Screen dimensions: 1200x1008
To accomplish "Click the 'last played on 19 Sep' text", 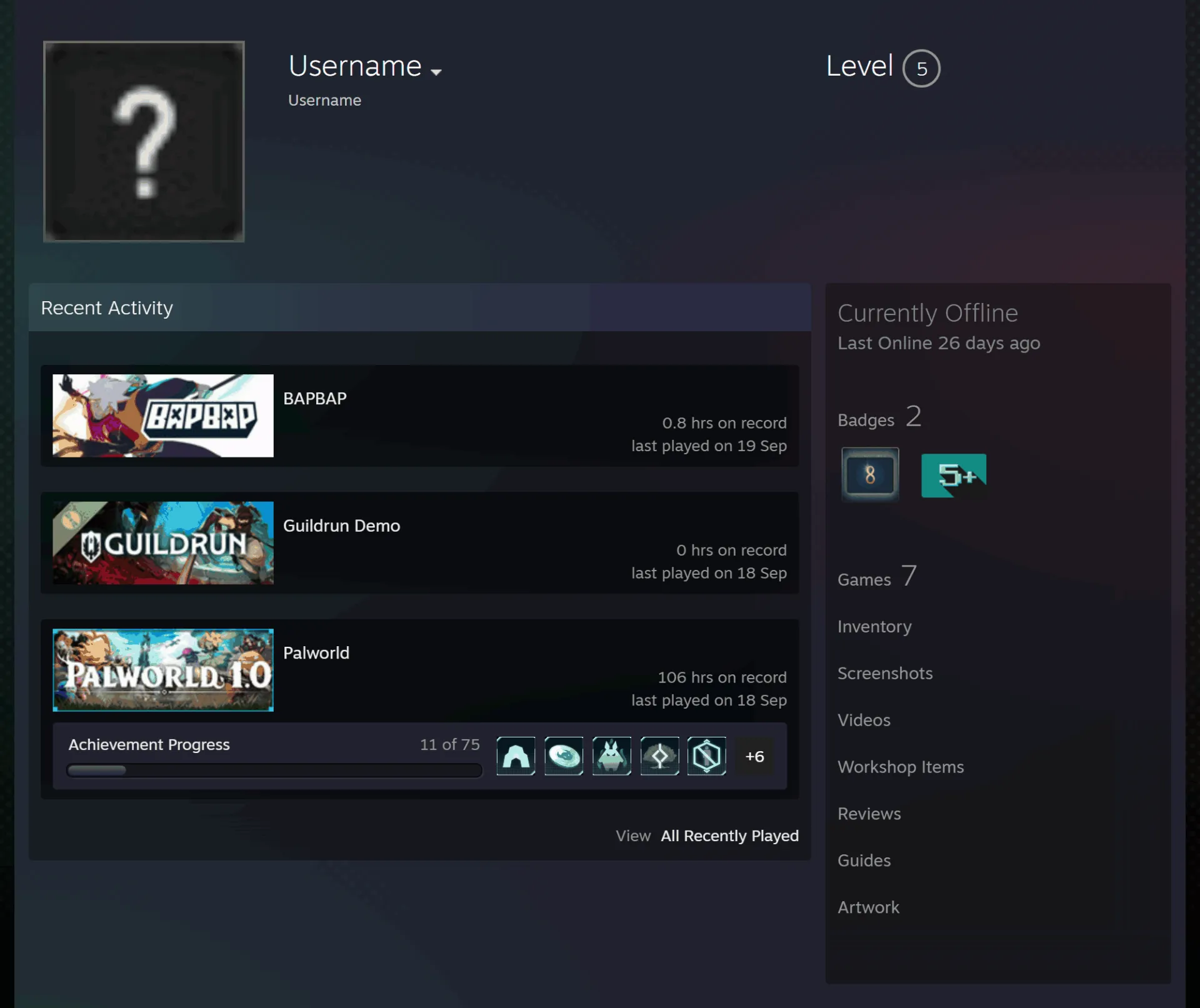I will coord(709,446).
